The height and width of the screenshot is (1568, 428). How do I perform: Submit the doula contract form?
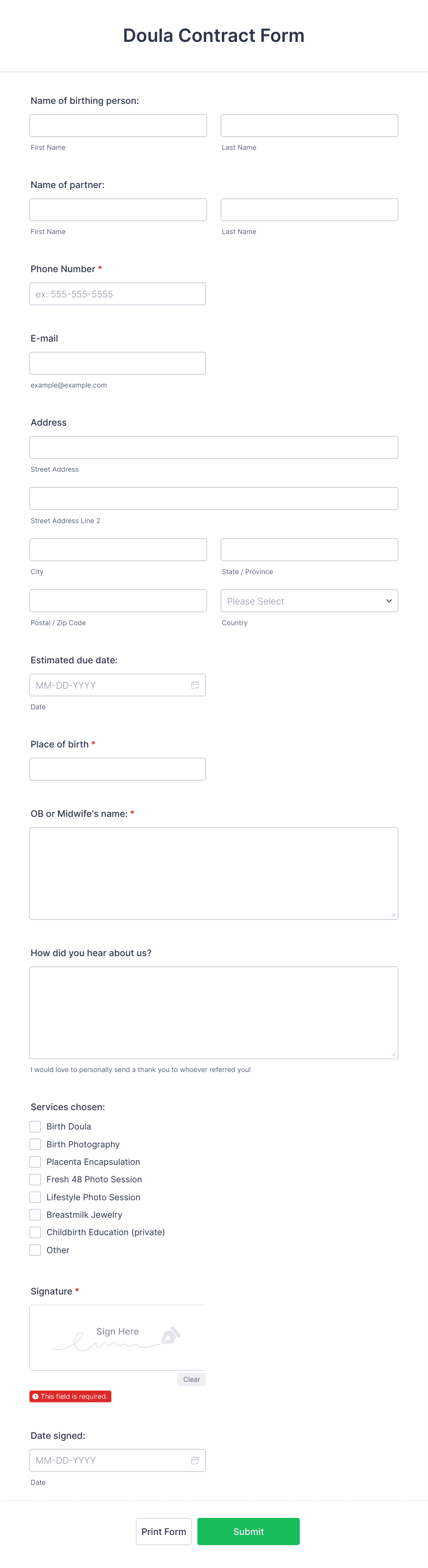click(x=248, y=1532)
